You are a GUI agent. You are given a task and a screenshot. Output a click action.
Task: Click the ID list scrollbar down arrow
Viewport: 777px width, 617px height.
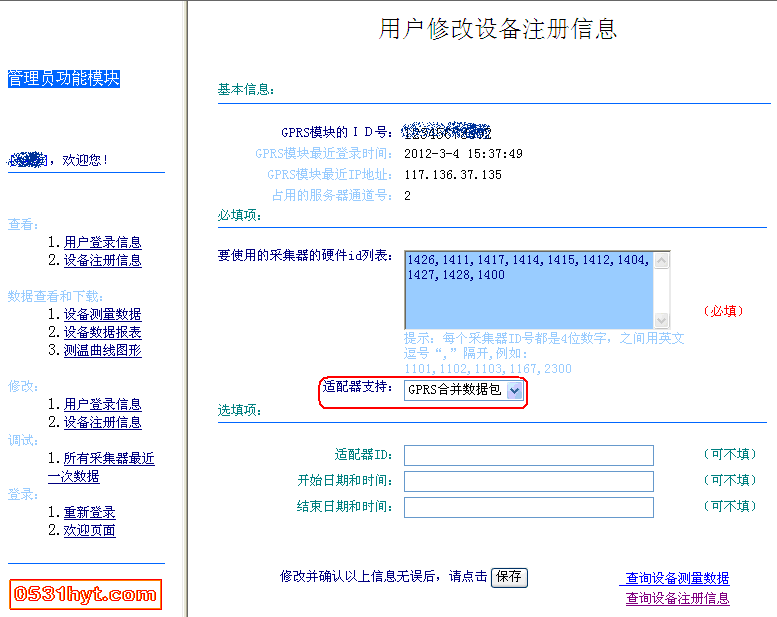tap(661, 320)
